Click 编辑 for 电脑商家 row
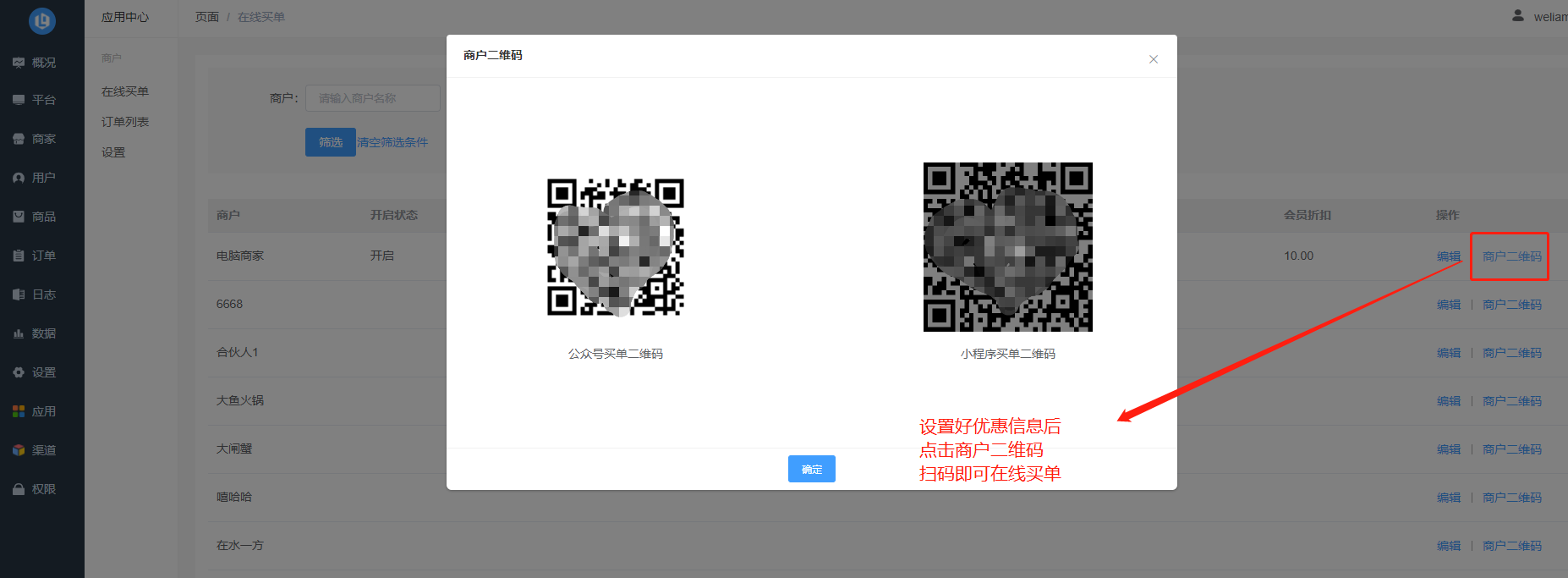 (x=1449, y=256)
